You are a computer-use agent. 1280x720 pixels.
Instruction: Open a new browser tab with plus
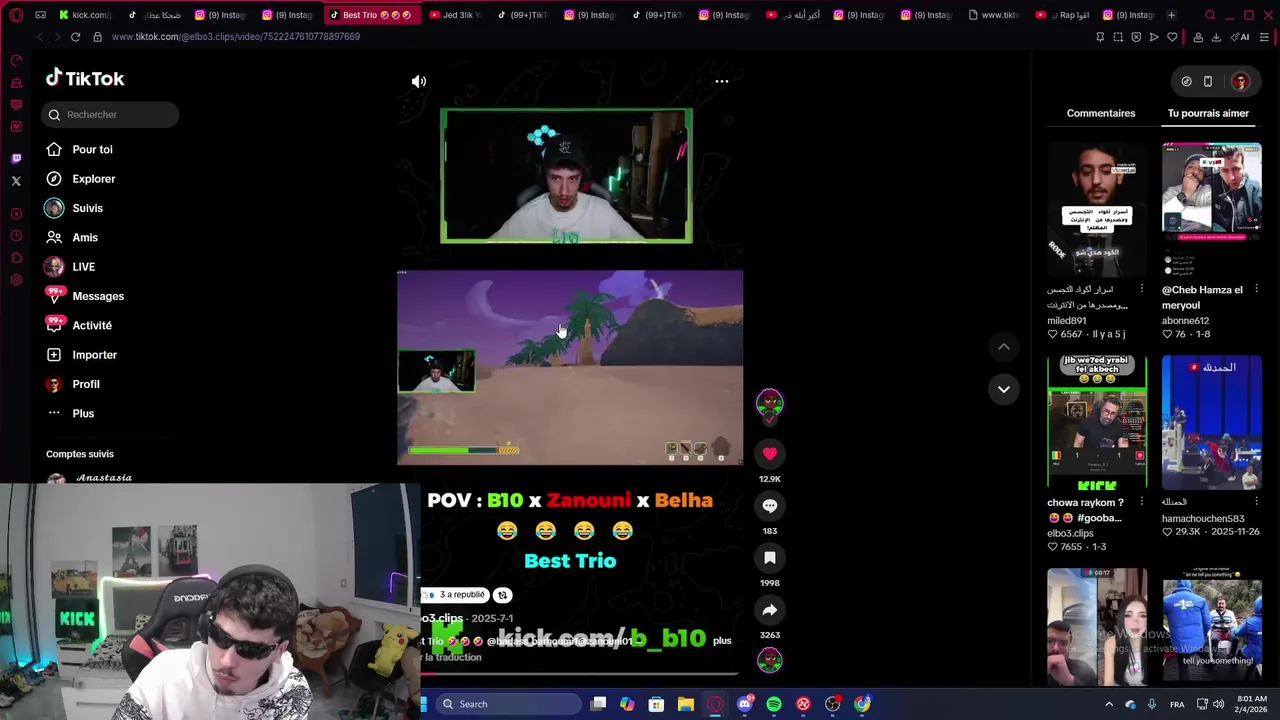[x=1171, y=15]
